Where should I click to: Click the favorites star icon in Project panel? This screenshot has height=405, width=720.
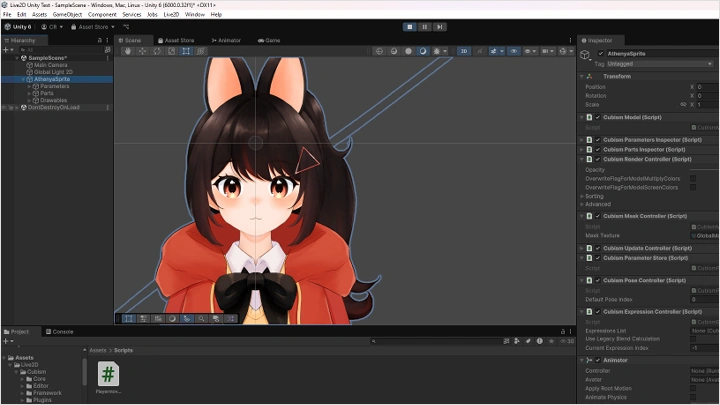click(551, 341)
